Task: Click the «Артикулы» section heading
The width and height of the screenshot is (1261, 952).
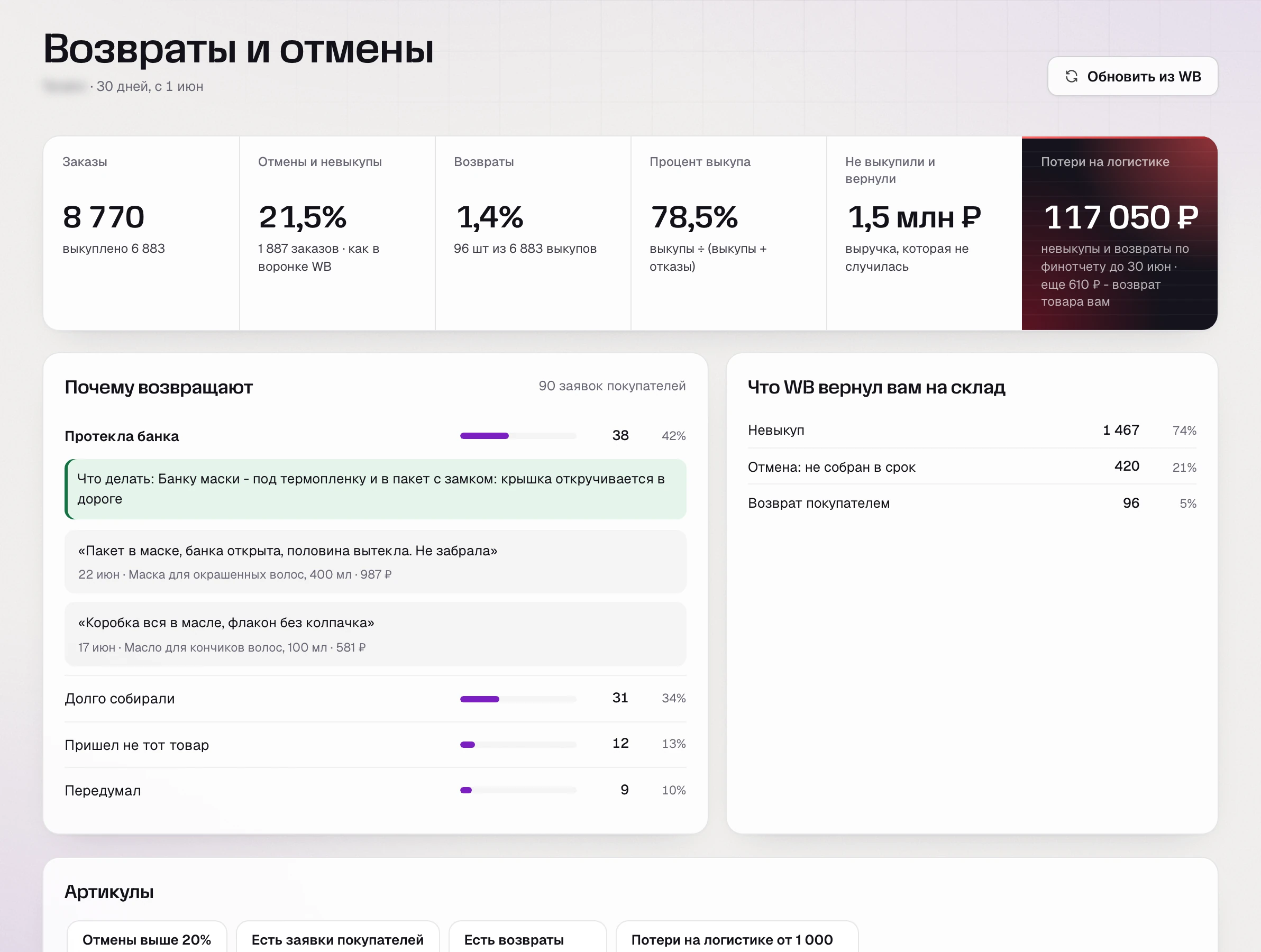Action: point(109,892)
